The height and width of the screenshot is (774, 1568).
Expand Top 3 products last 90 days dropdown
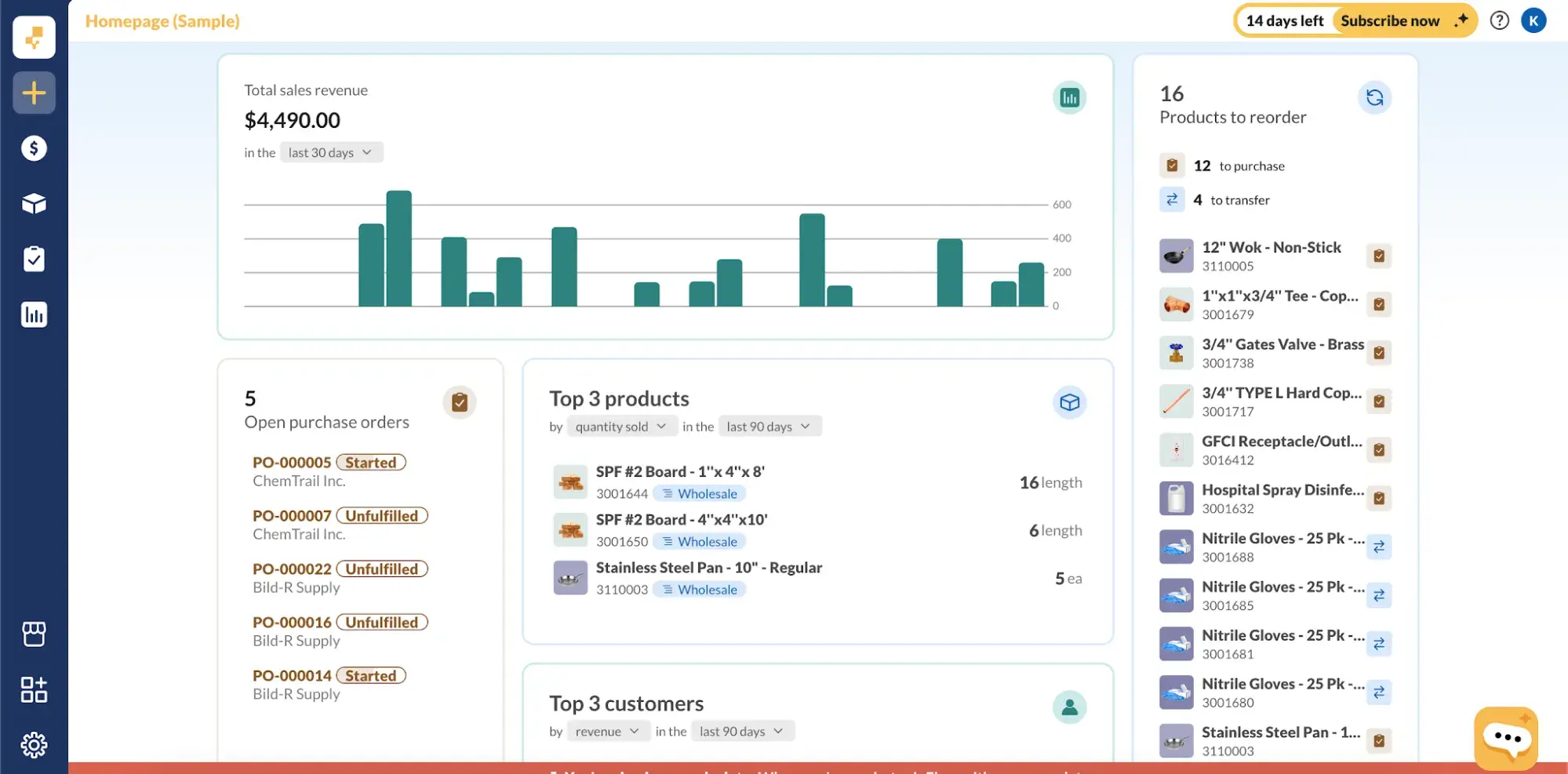click(769, 426)
